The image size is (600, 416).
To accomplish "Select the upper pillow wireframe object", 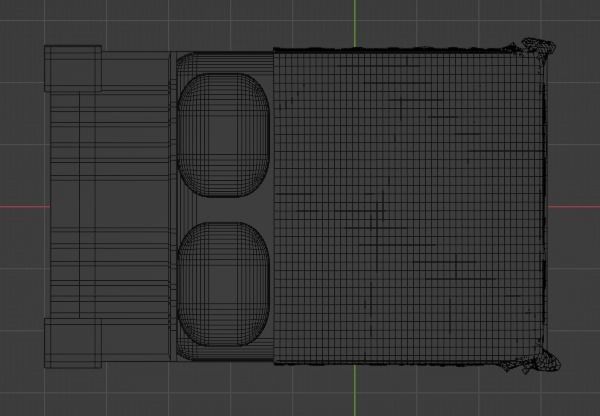I will 223,135.
